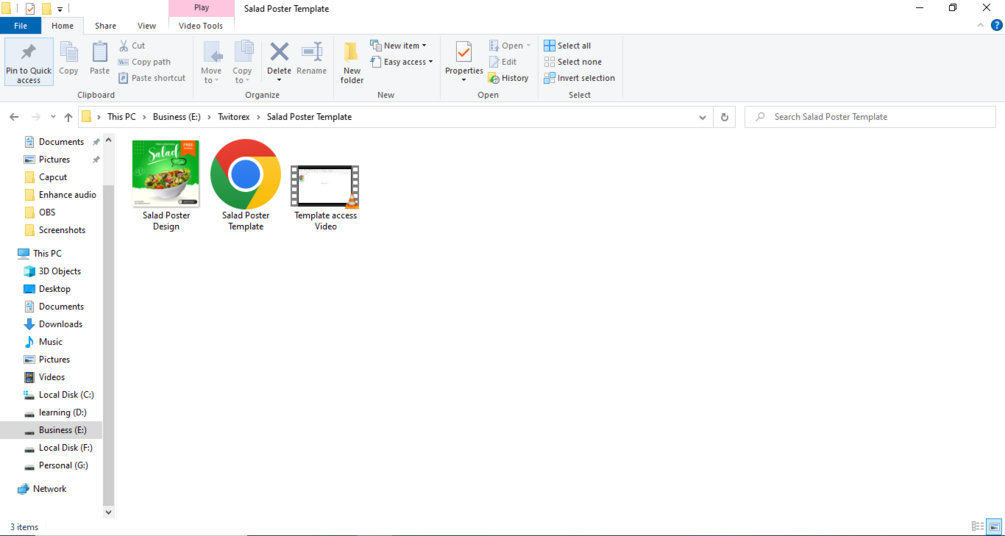This screenshot has height=536, width=1005.
Task: Click the Help question mark icon
Action: pos(996,26)
